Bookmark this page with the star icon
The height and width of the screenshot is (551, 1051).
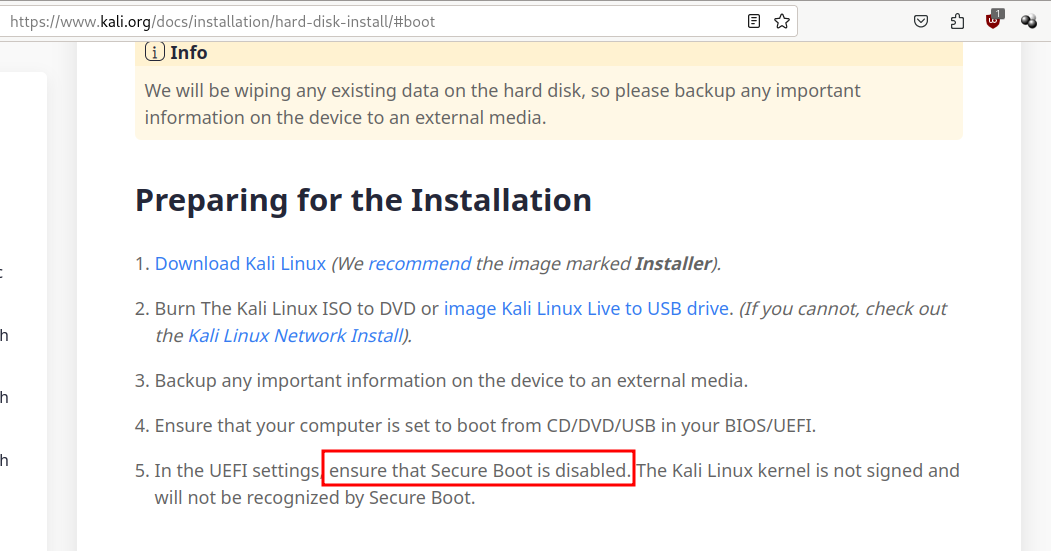782,21
